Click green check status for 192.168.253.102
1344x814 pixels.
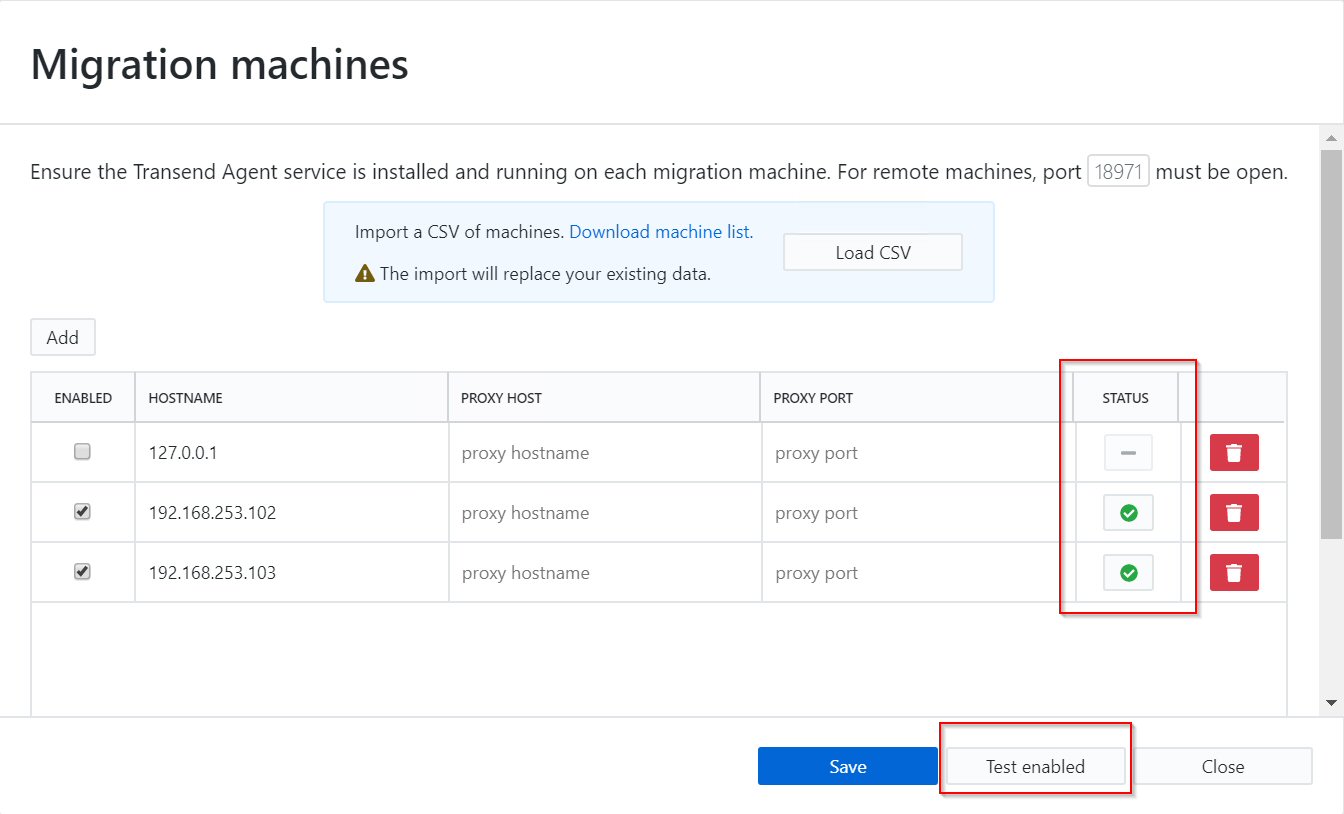[1128, 513]
